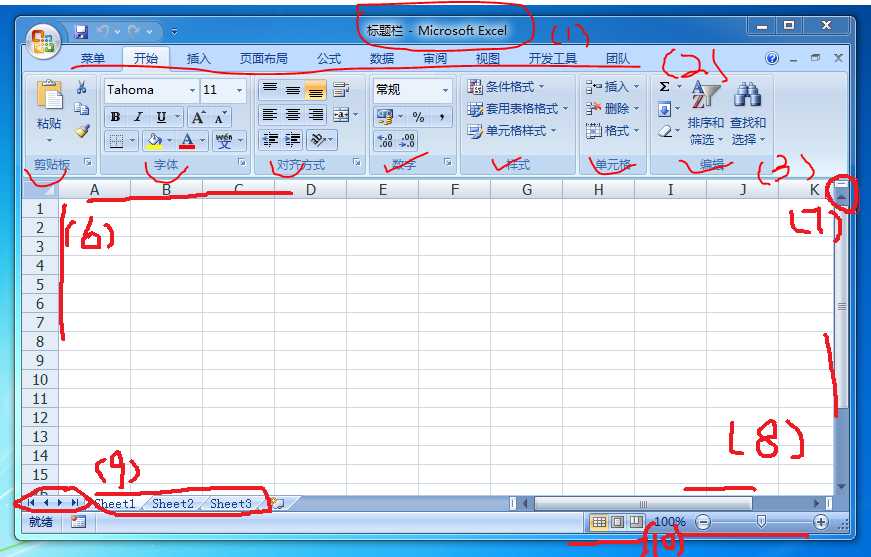871x557 pixels.
Task: Open text orientation options
Action: [x=318, y=139]
